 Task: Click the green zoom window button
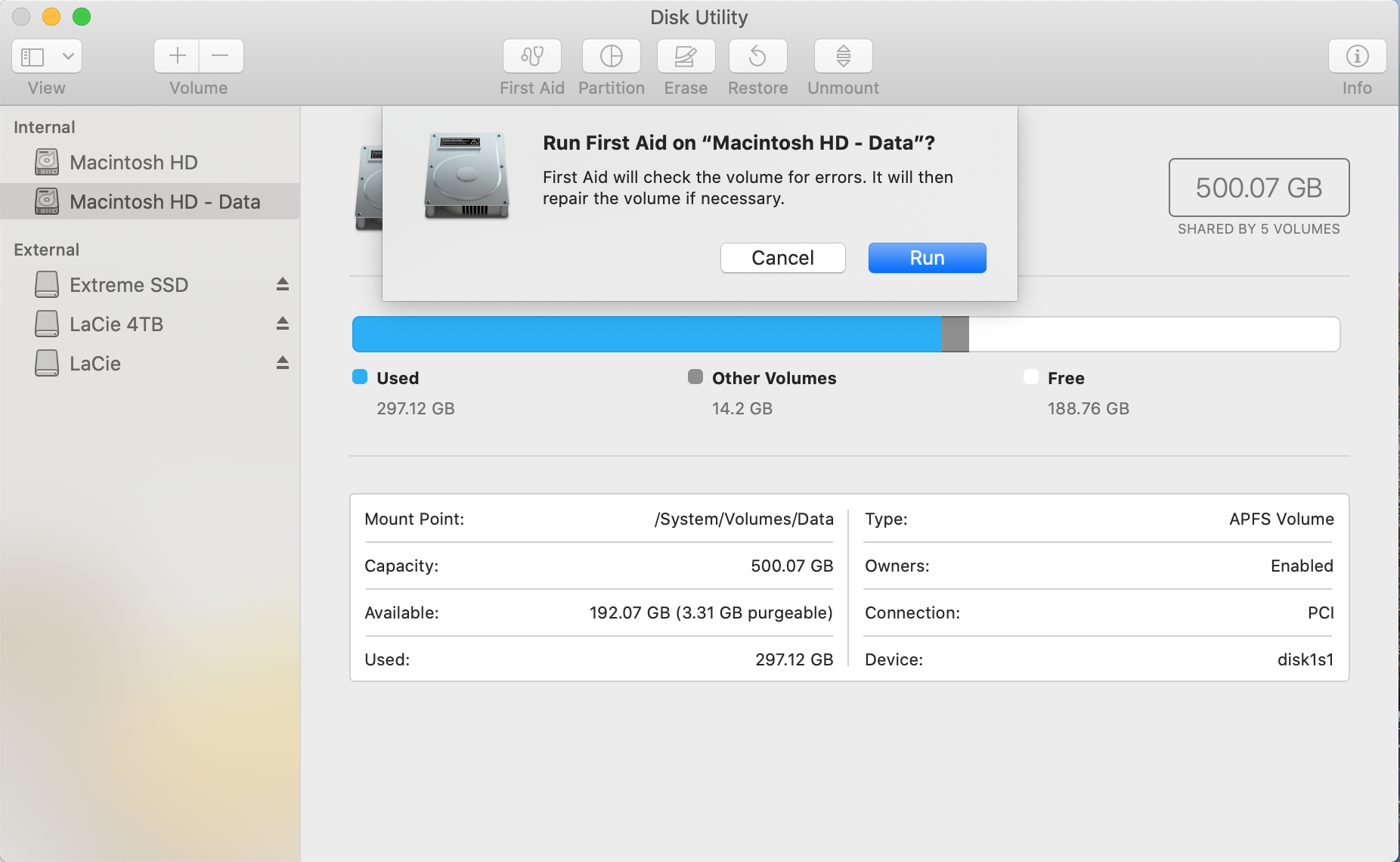82,17
